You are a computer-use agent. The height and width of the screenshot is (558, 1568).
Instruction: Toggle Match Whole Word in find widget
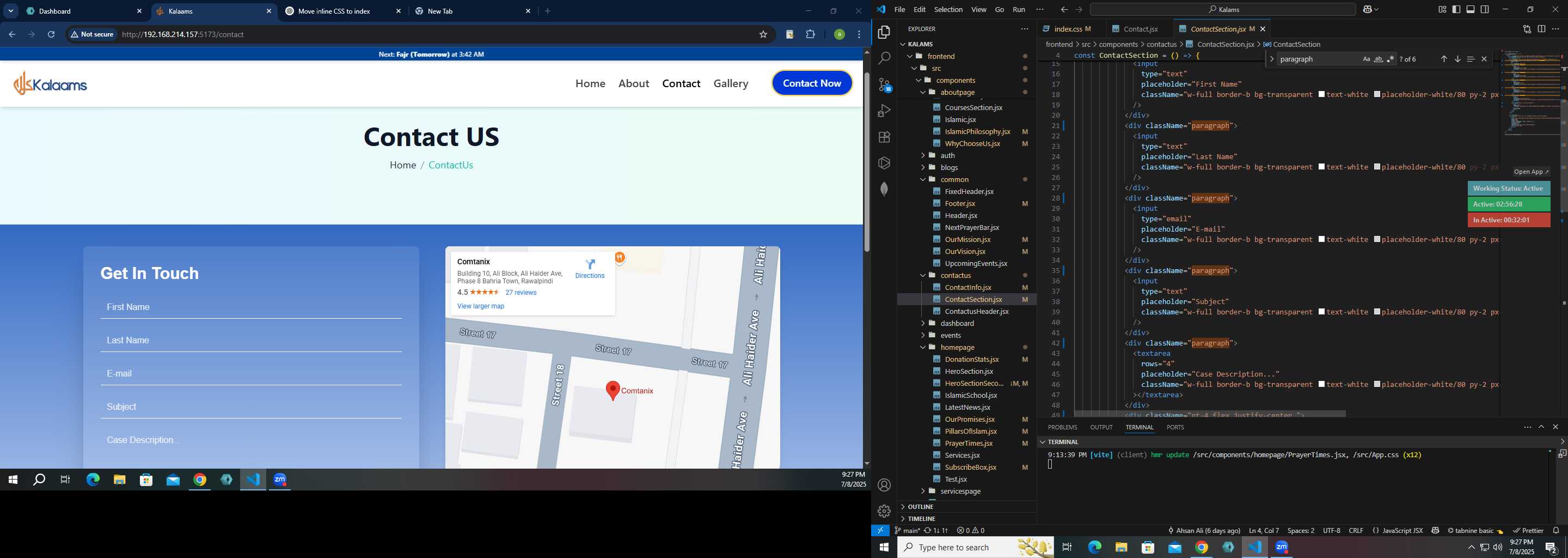[1378, 59]
